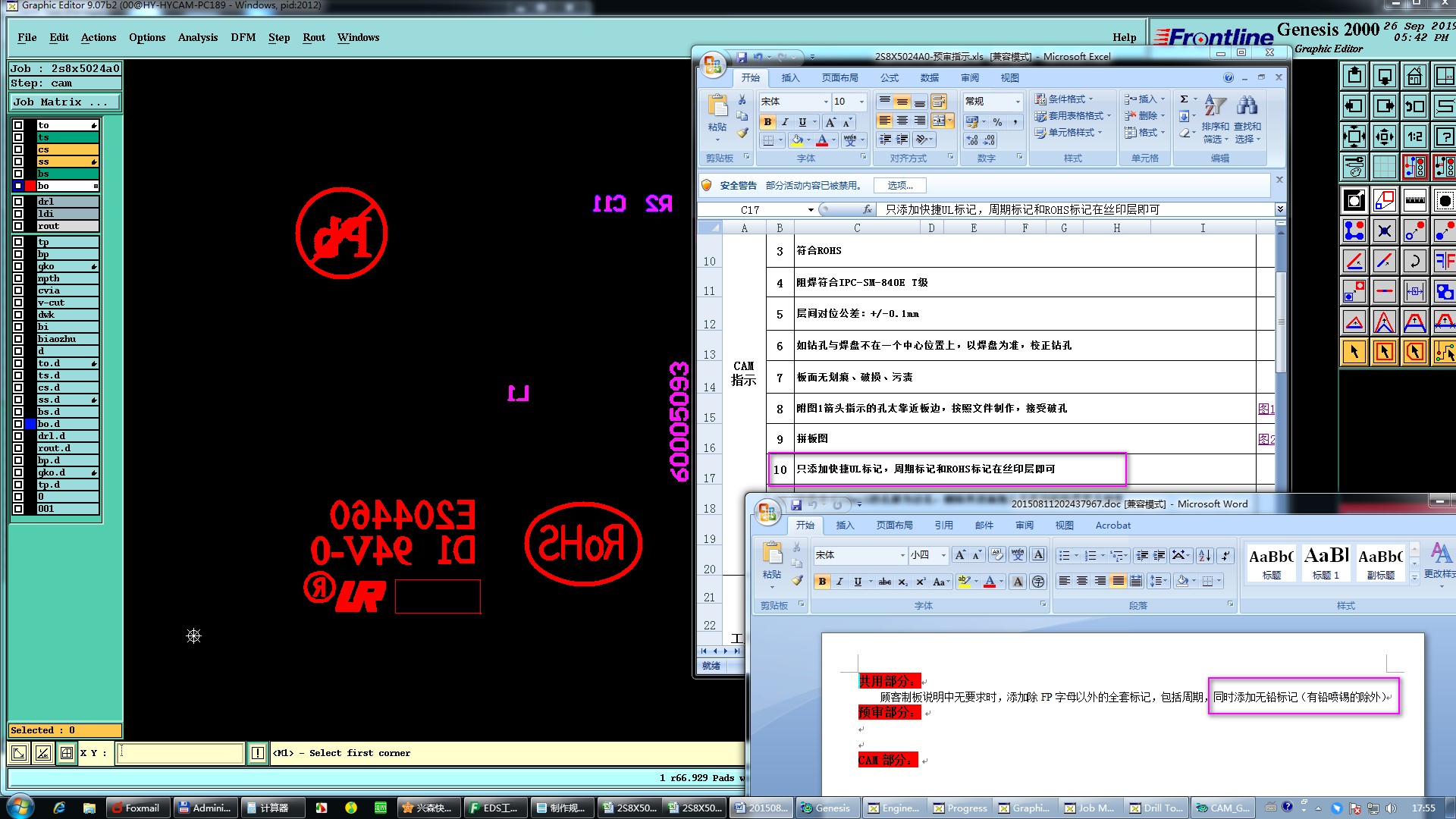Toggle the checkbox for layer drl
The height and width of the screenshot is (819, 1456).
click(18, 202)
